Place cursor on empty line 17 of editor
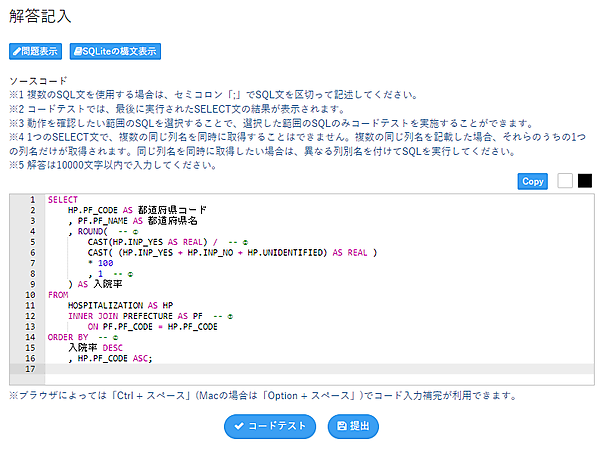 click(320, 369)
